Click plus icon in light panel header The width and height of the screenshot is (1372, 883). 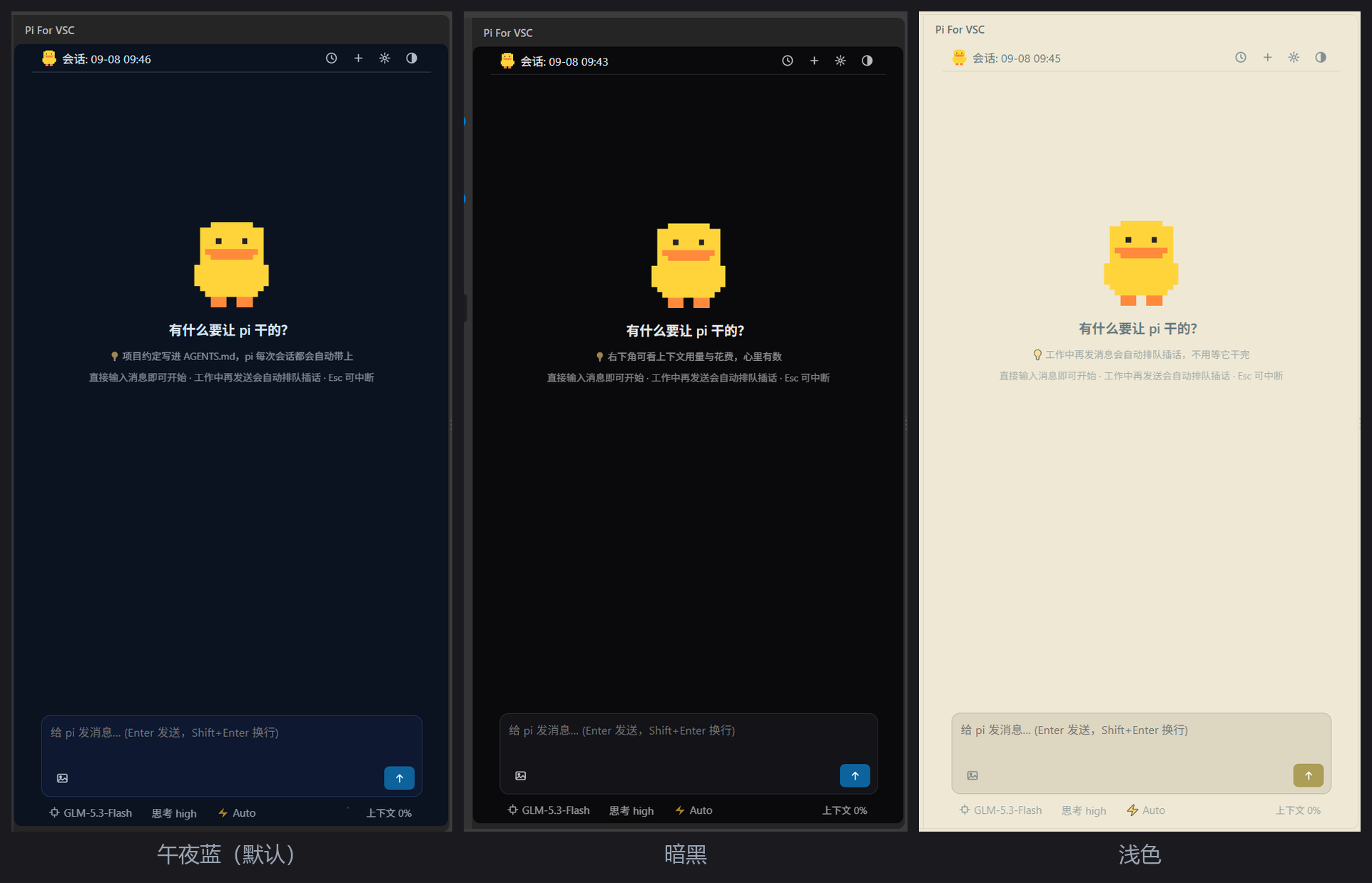pyautogui.click(x=1267, y=57)
